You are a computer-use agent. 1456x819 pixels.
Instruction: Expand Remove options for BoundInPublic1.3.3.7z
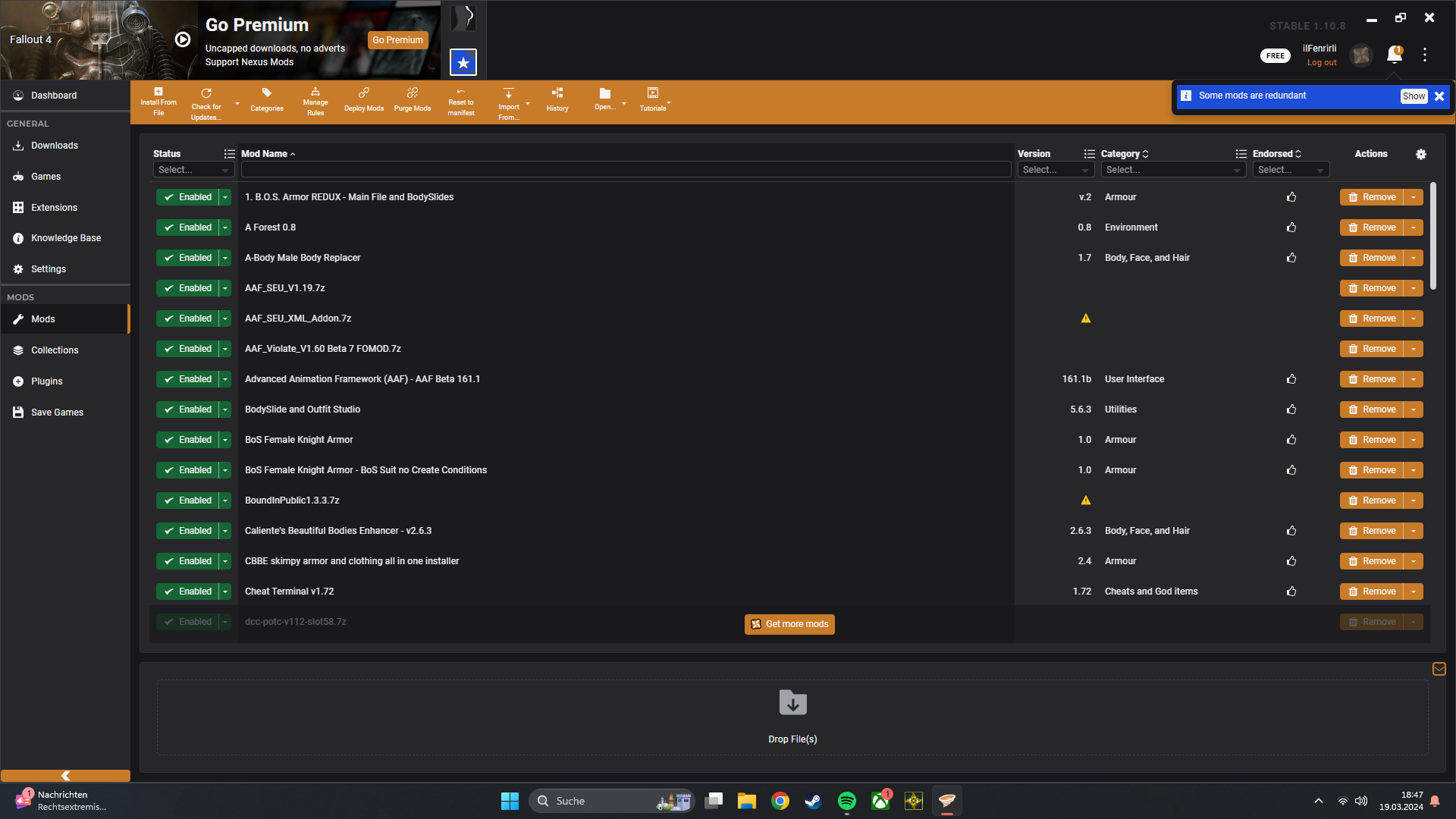(x=1414, y=500)
